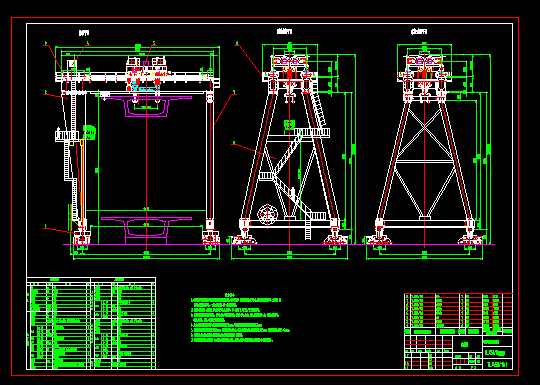Select the title text above left view
This screenshot has width=540, height=385.
point(84,33)
